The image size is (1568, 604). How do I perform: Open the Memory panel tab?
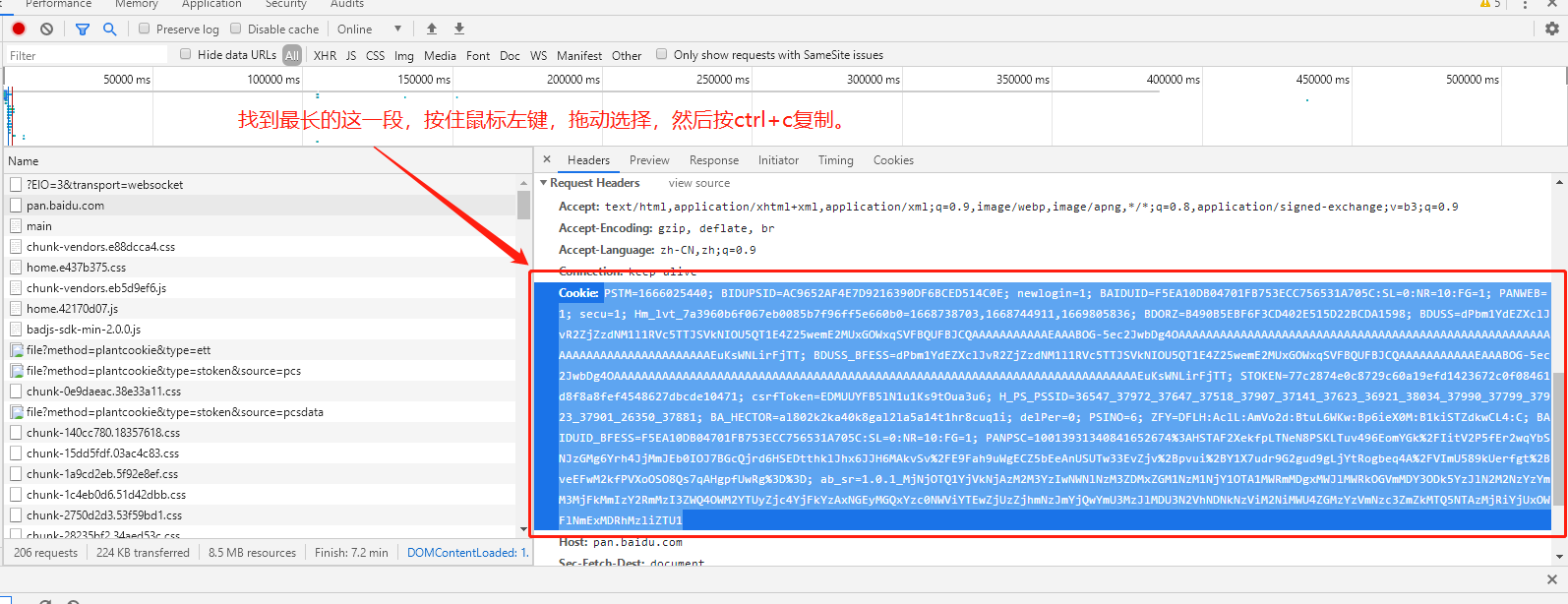coord(136,4)
